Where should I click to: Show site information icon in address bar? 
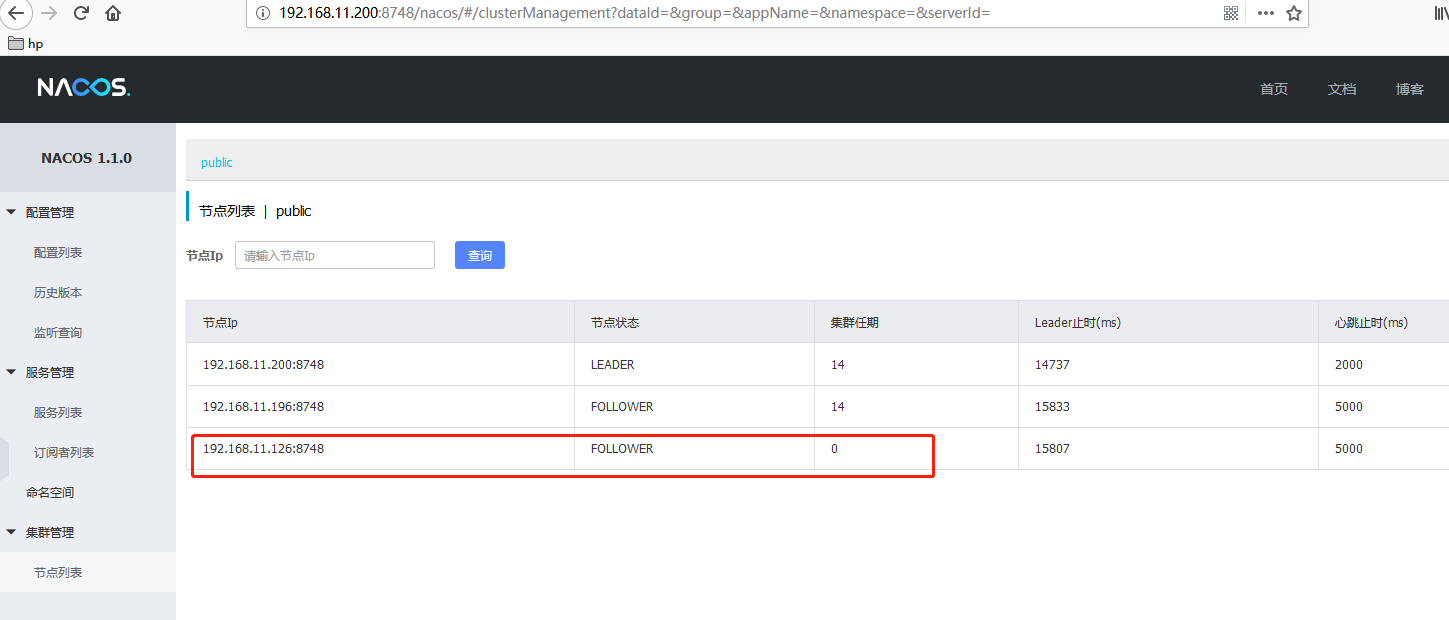click(263, 13)
